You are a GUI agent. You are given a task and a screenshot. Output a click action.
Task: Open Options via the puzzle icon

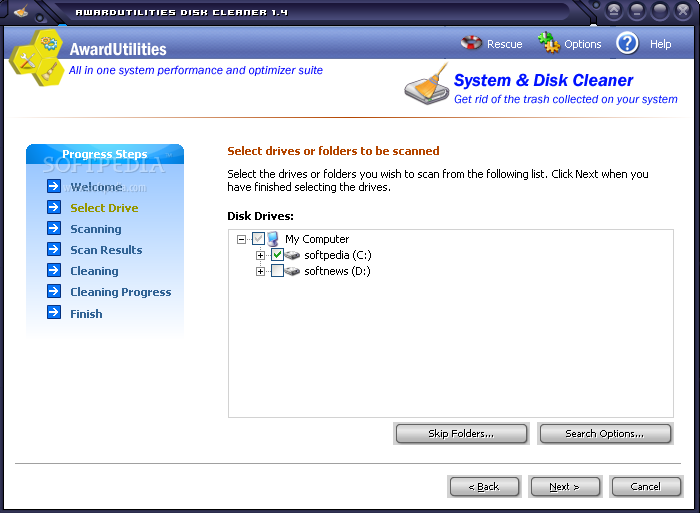[549, 43]
